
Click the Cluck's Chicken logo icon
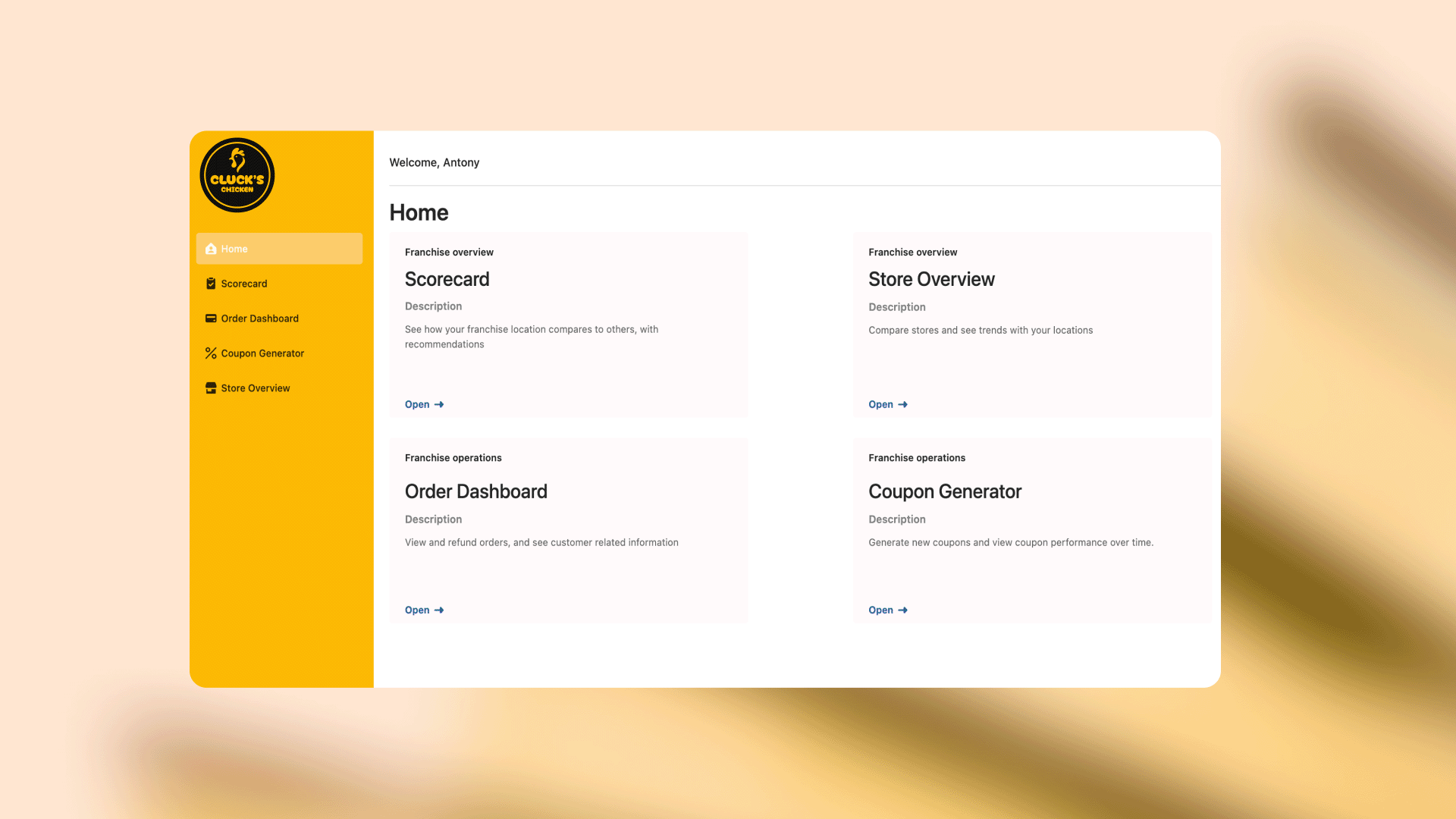(237, 175)
